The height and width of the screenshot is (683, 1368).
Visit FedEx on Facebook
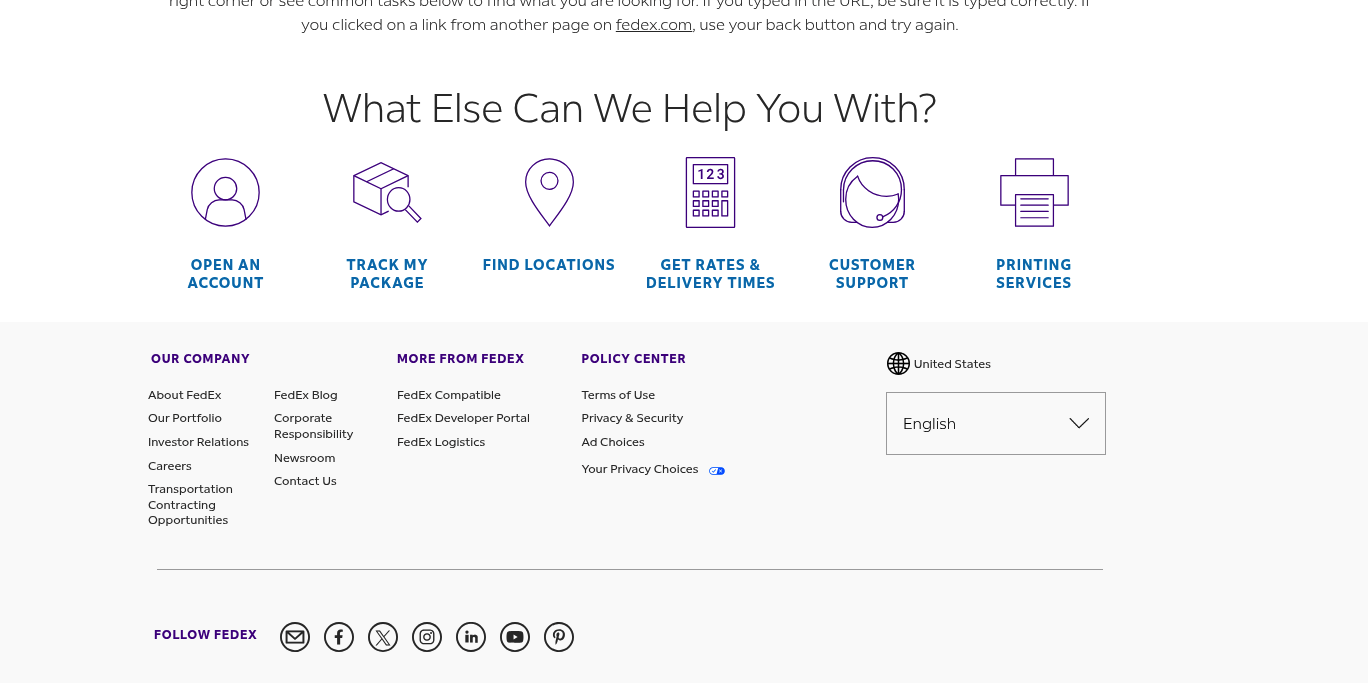[339, 637]
